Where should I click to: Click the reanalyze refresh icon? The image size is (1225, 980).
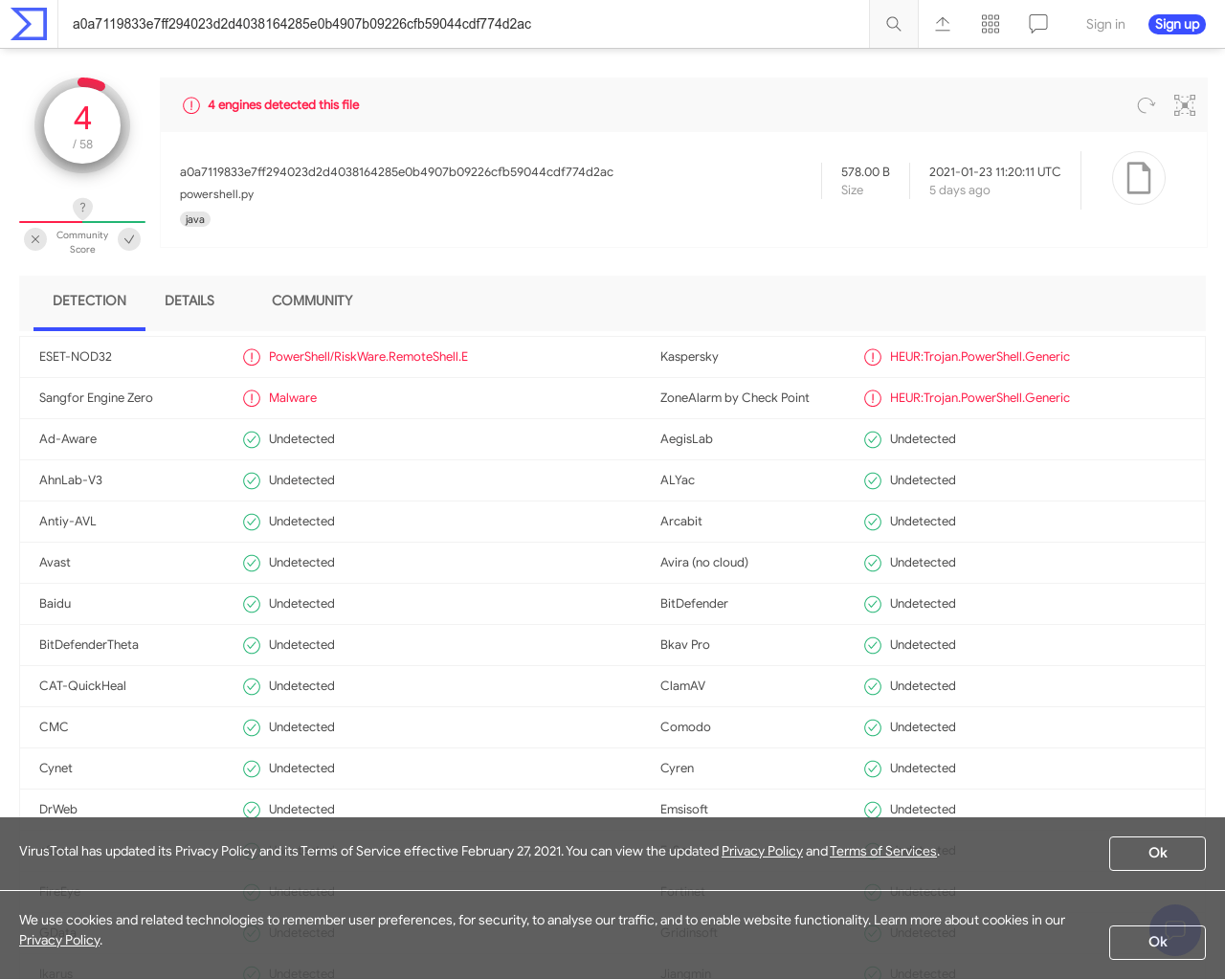click(x=1147, y=105)
